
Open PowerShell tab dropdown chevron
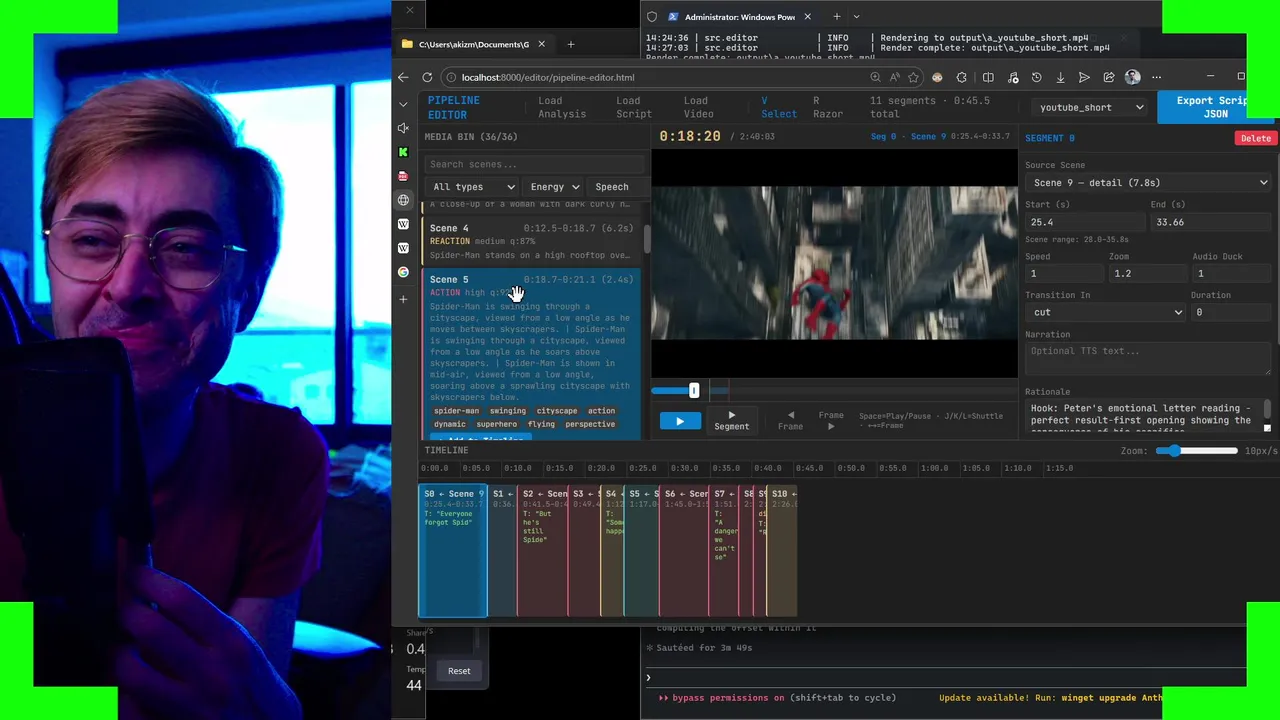pos(856,16)
